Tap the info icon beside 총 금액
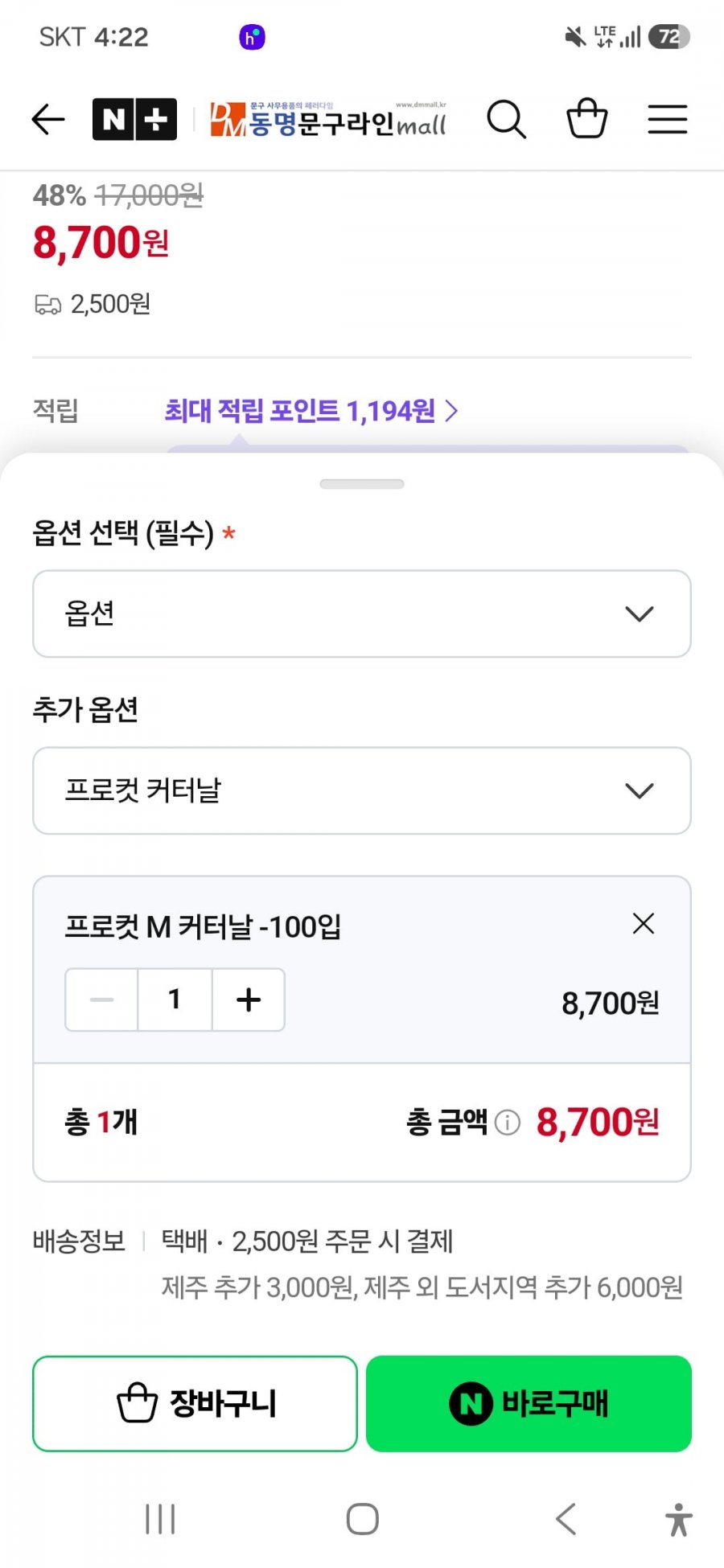 coord(508,1122)
